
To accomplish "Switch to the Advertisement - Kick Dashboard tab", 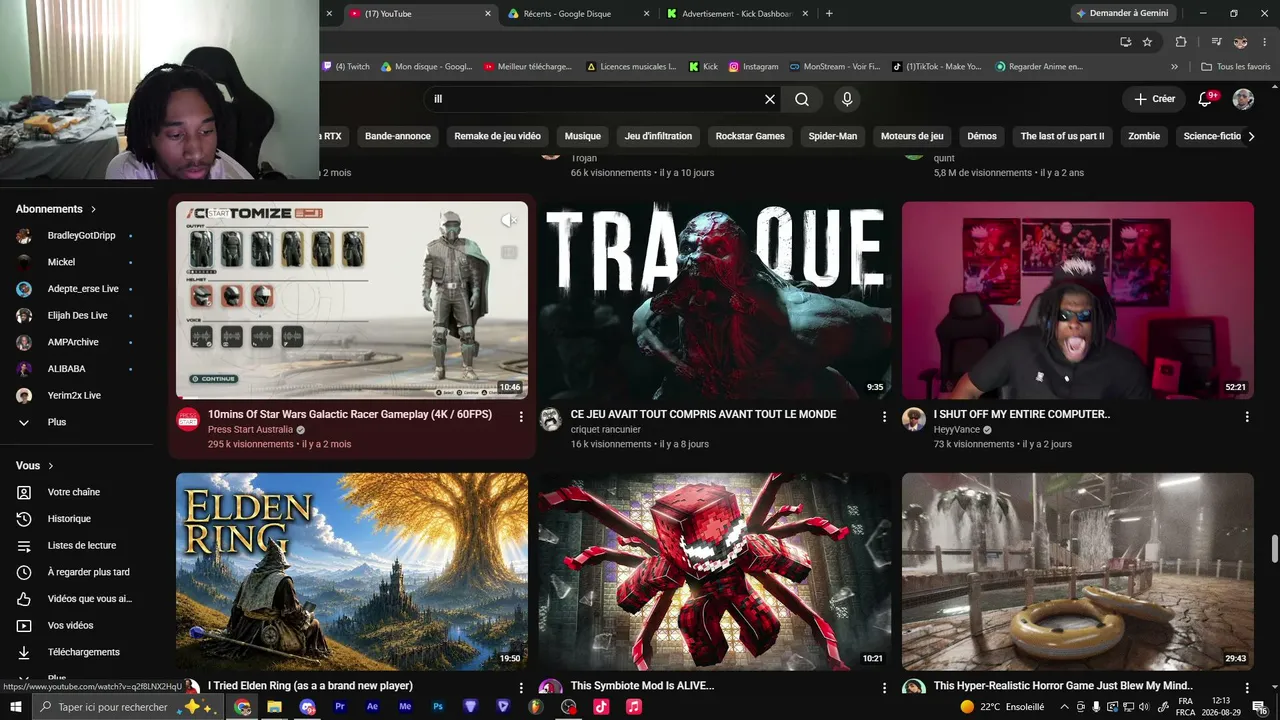I will tap(735, 14).
